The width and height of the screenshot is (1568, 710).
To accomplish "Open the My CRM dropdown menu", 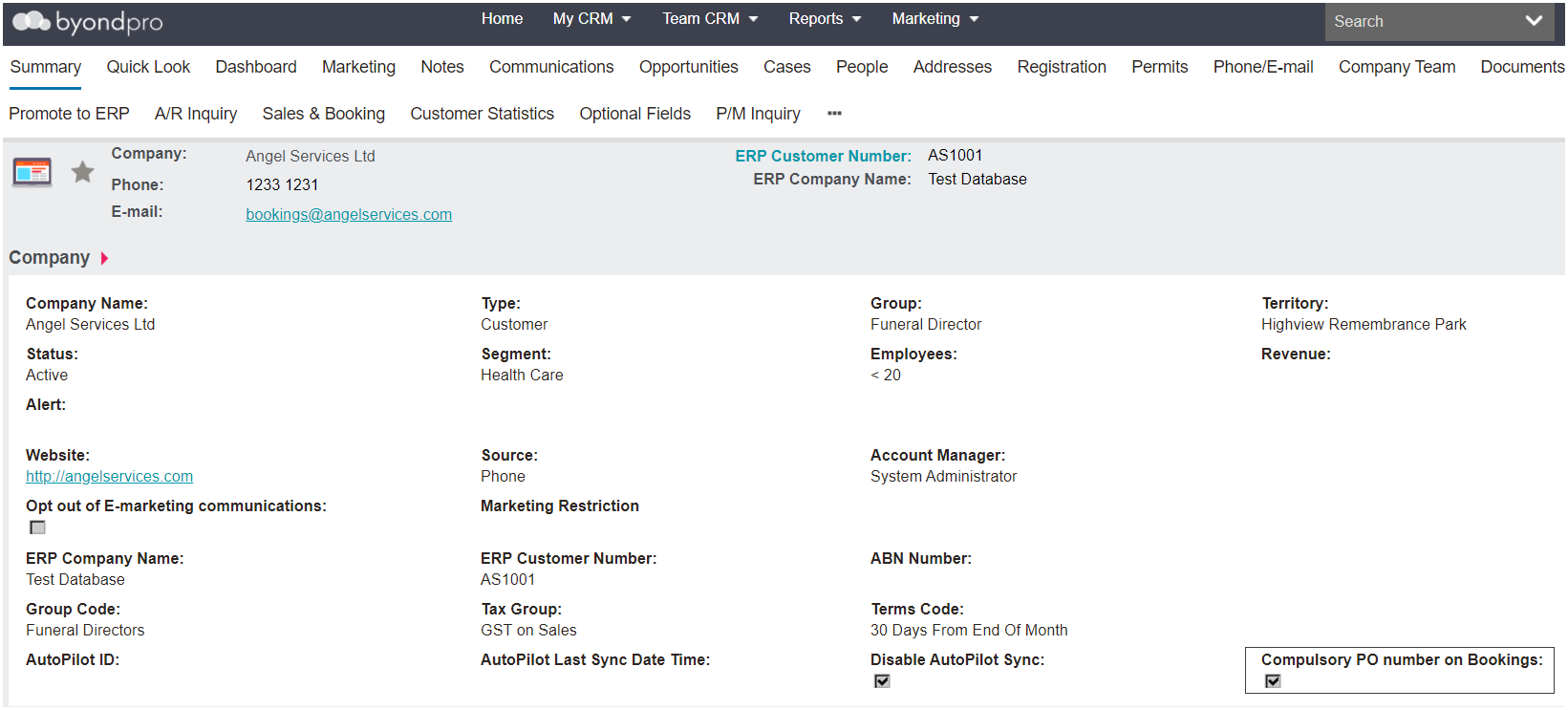I will point(591,19).
